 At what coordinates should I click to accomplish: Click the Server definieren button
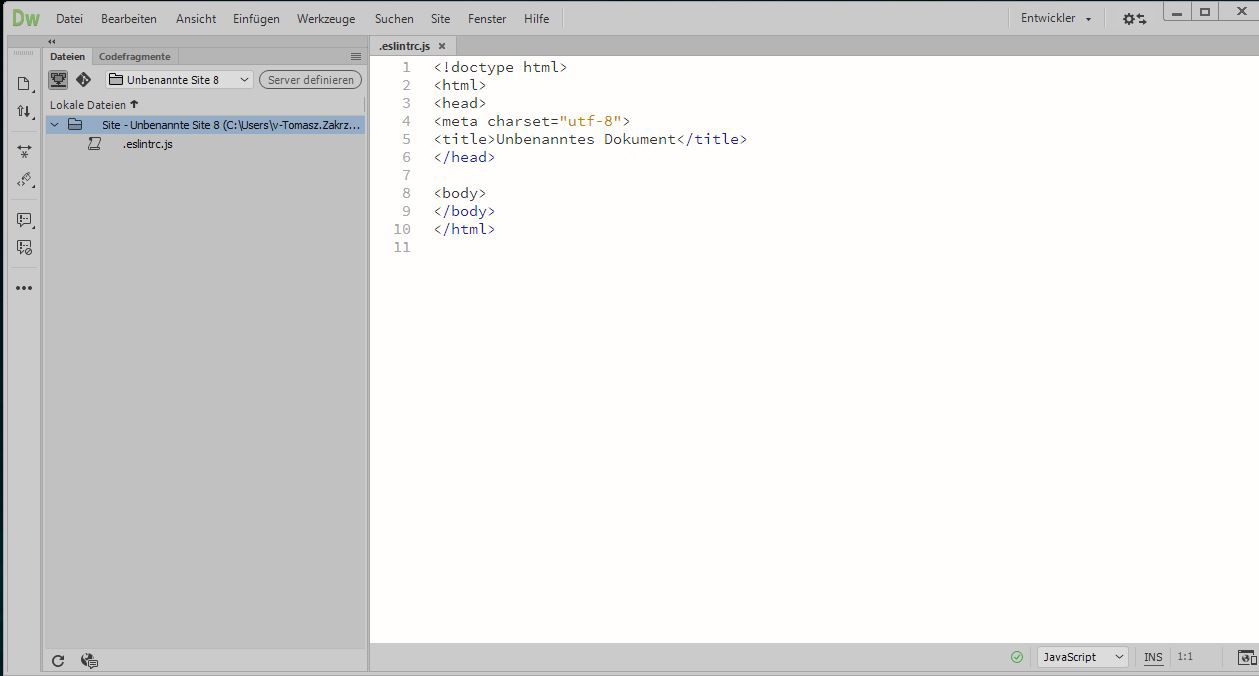tap(310, 79)
